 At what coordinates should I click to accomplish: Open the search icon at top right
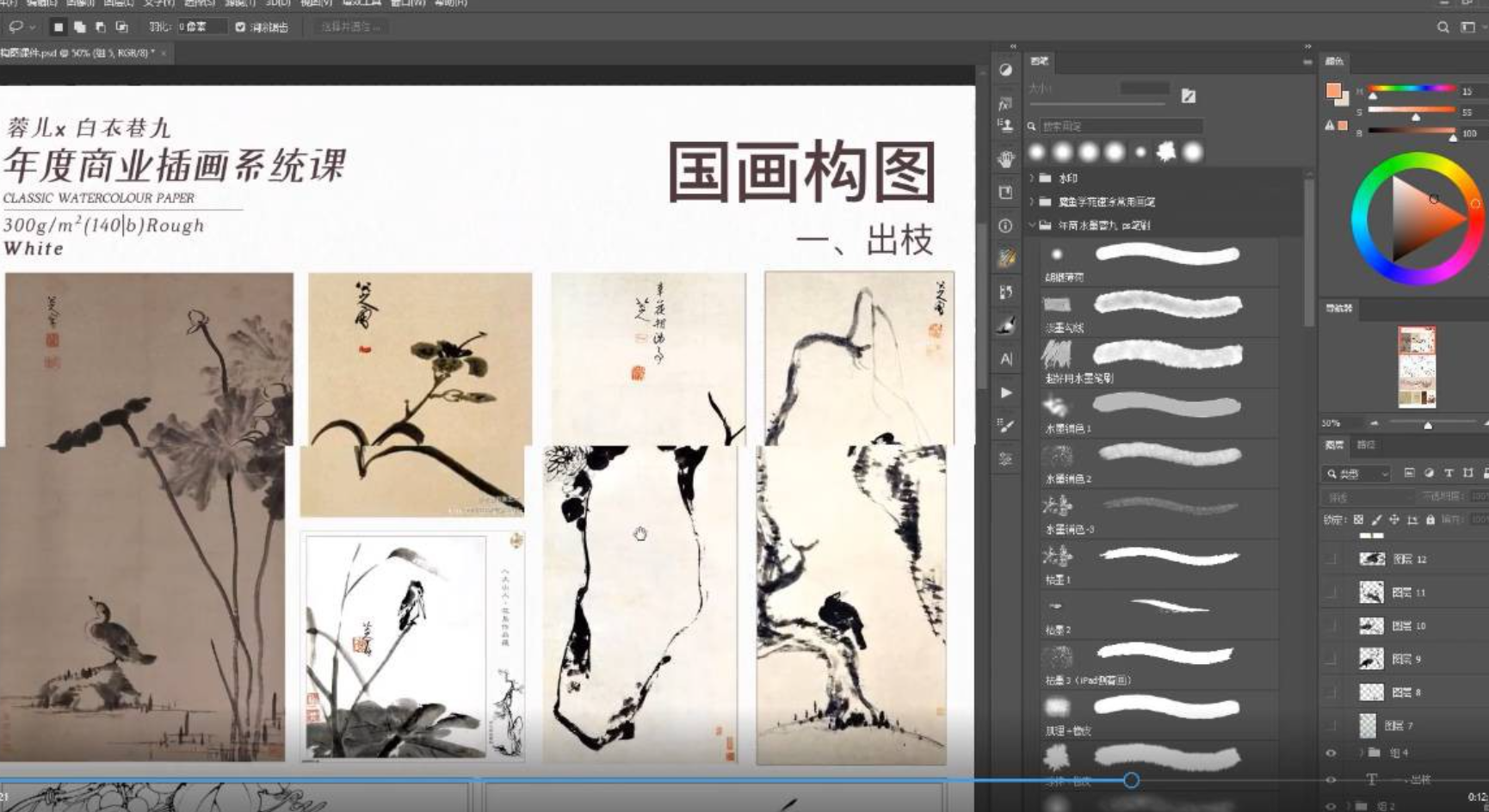click(1443, 27)
